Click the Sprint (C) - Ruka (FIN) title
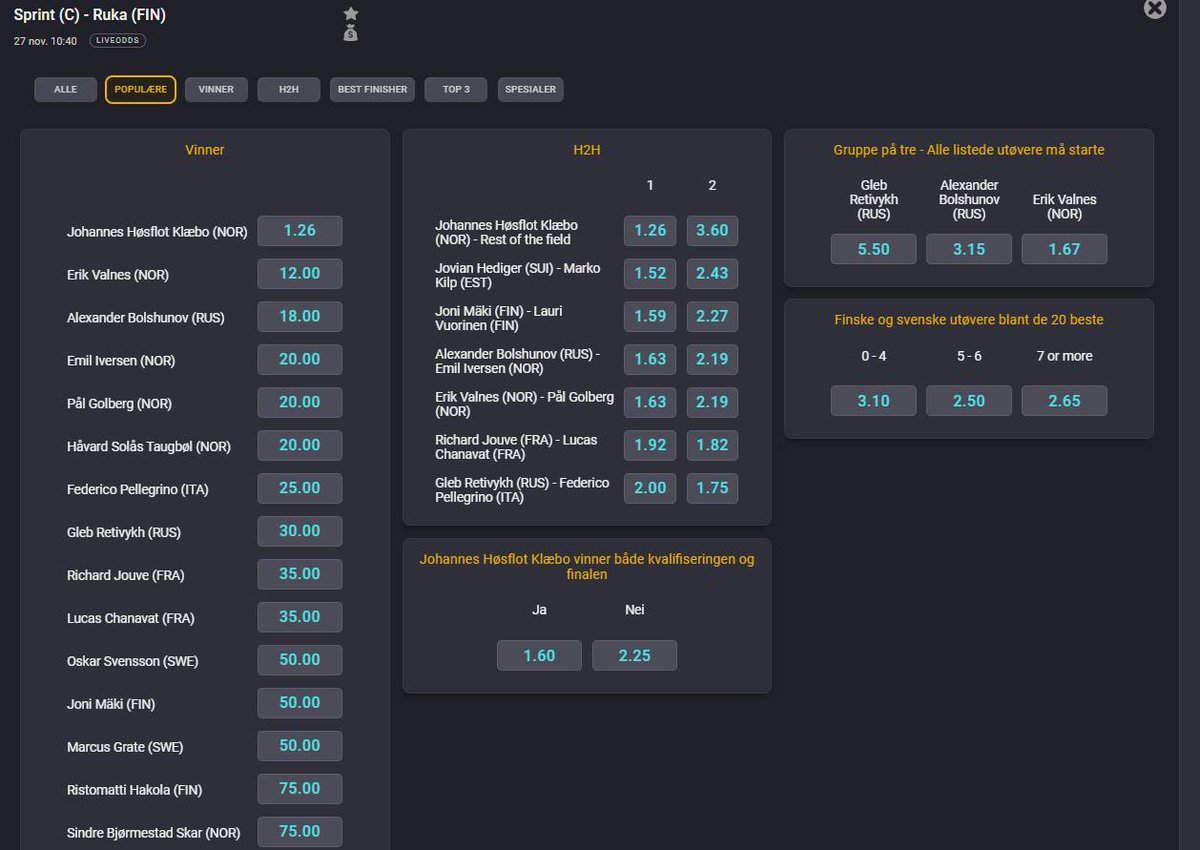The width and height of the screenshot is (1200, 850). click(x=90, y=15)
